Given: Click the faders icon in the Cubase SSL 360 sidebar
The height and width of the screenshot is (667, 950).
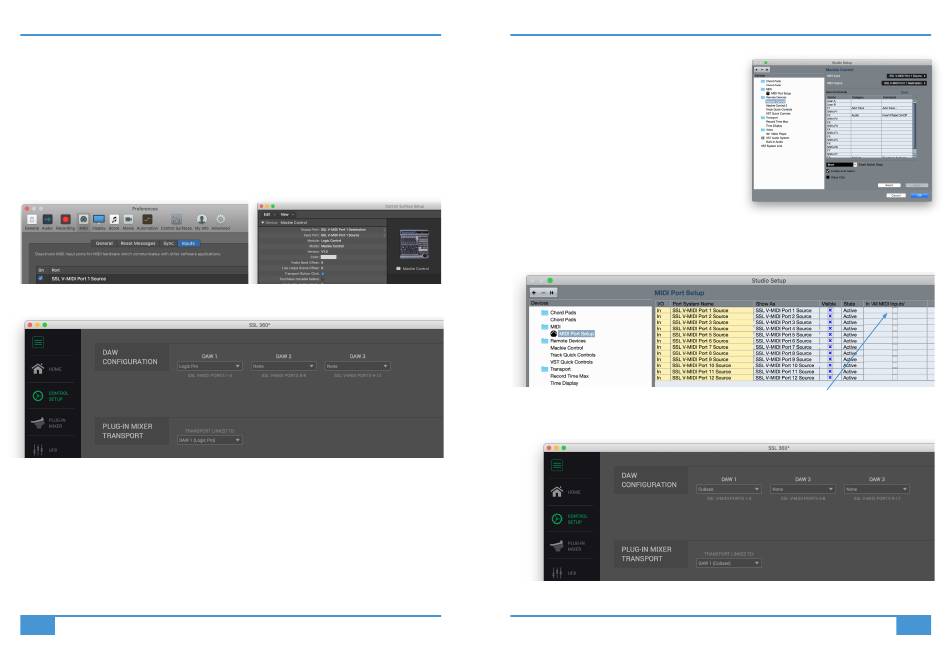Looking at the screenshot, I should pyautogui.click(x=557, y=572).
